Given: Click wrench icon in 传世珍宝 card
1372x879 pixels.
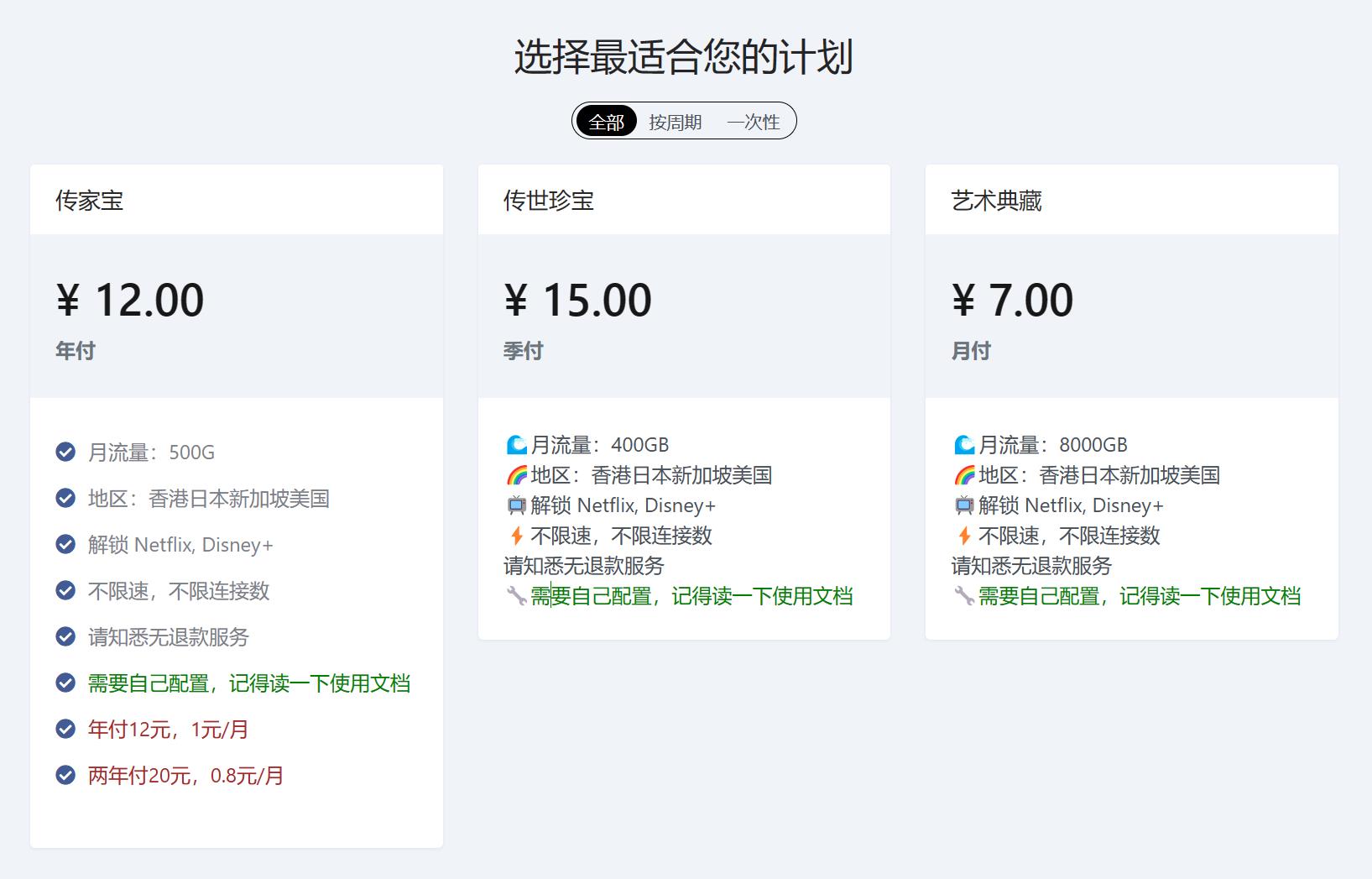Looking at the screenshot, I should 517,596.
